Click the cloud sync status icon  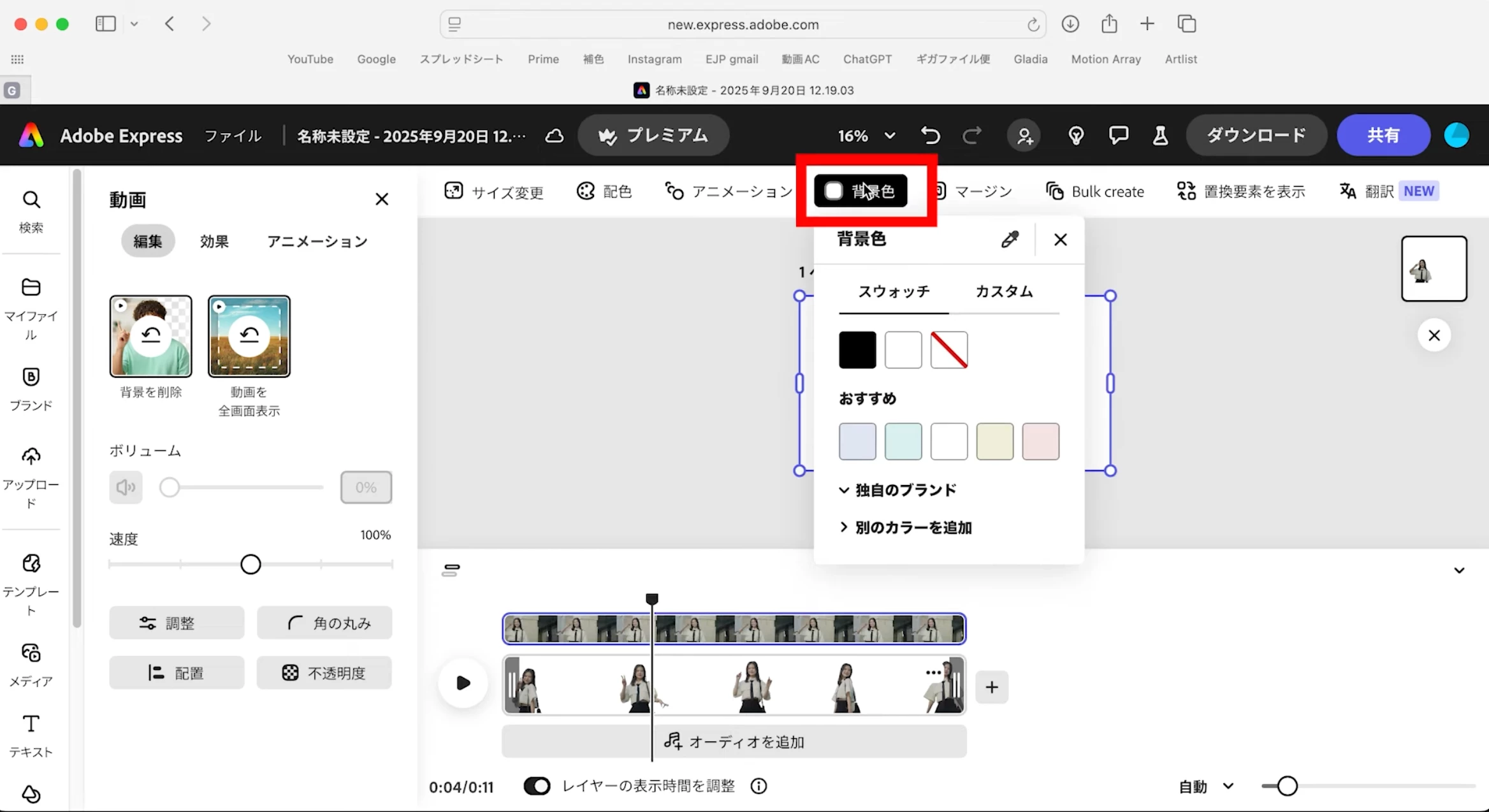[555, 136]
